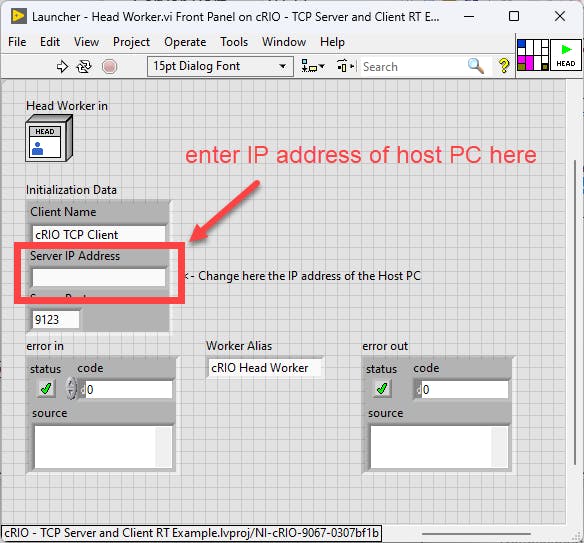Click the Abort Execution stop button
584x543 pixels.
[109, 67]
